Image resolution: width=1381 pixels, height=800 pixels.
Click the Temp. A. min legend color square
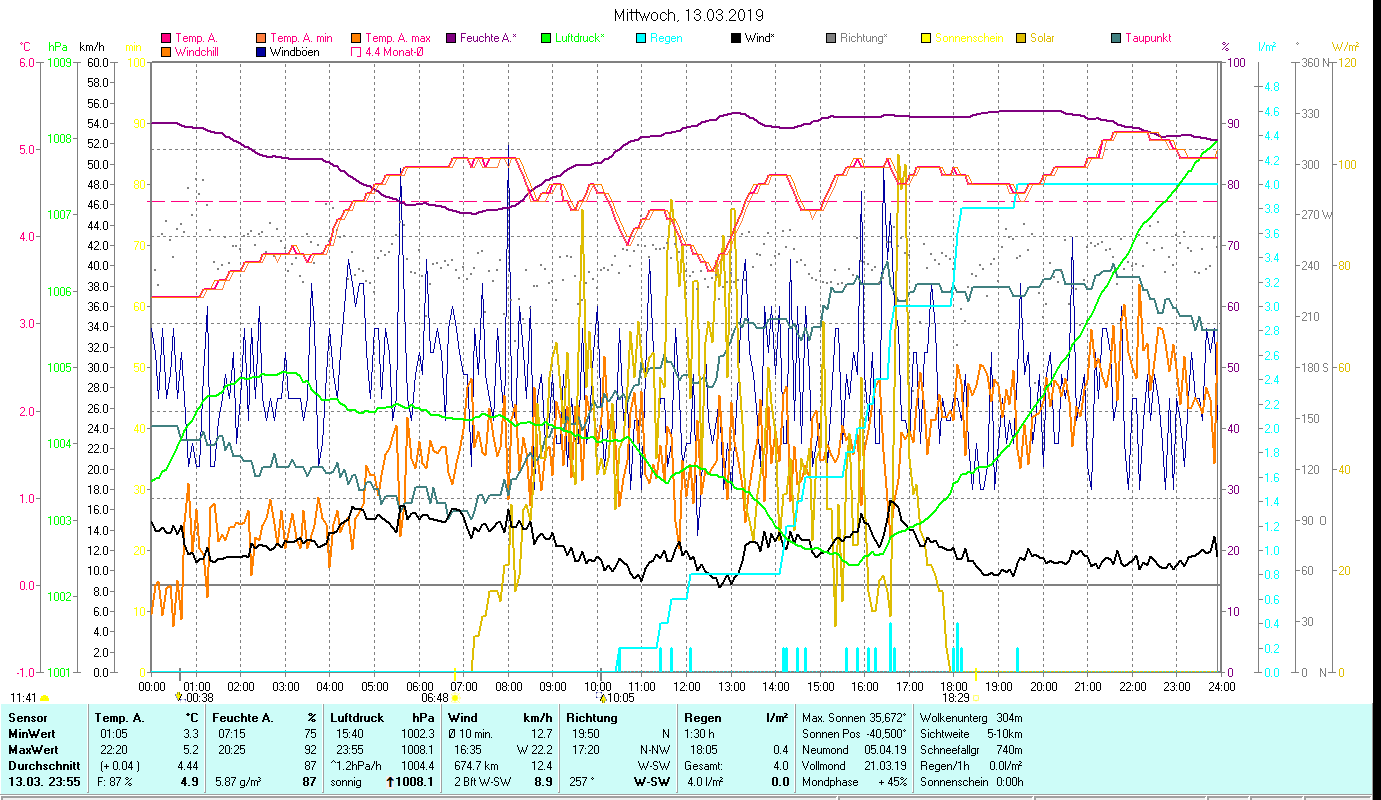pyautogui.click(x=260, y=38)
